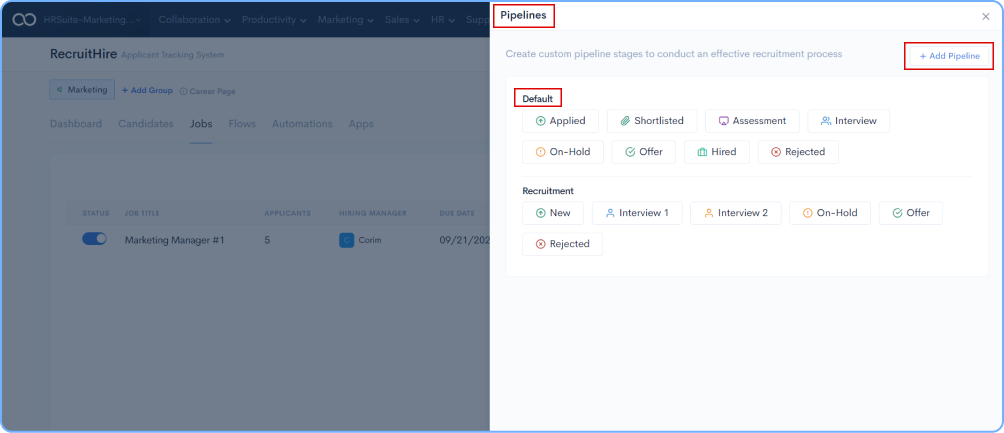Expand the HRSuite-Marketing workspace selector

coord(92,19)
